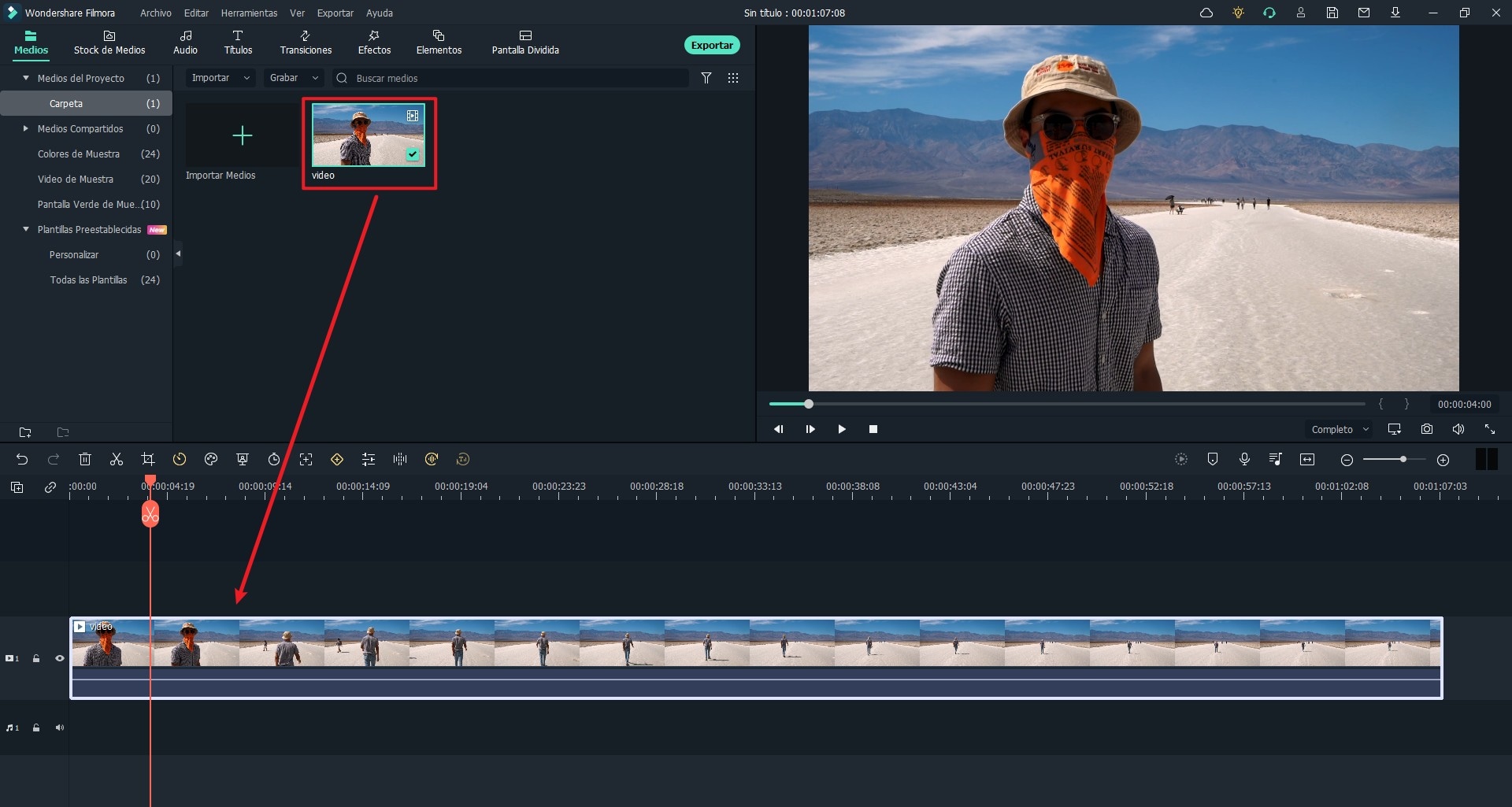Switch media grid view icon
The height and width of the screenshot is (807, 1512).
[733, 78]
